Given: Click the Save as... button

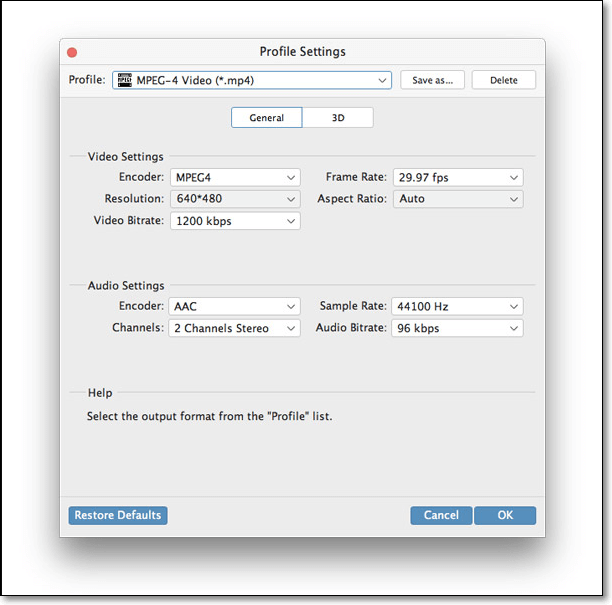Looking at the screenshot, I should coord(432,80).
